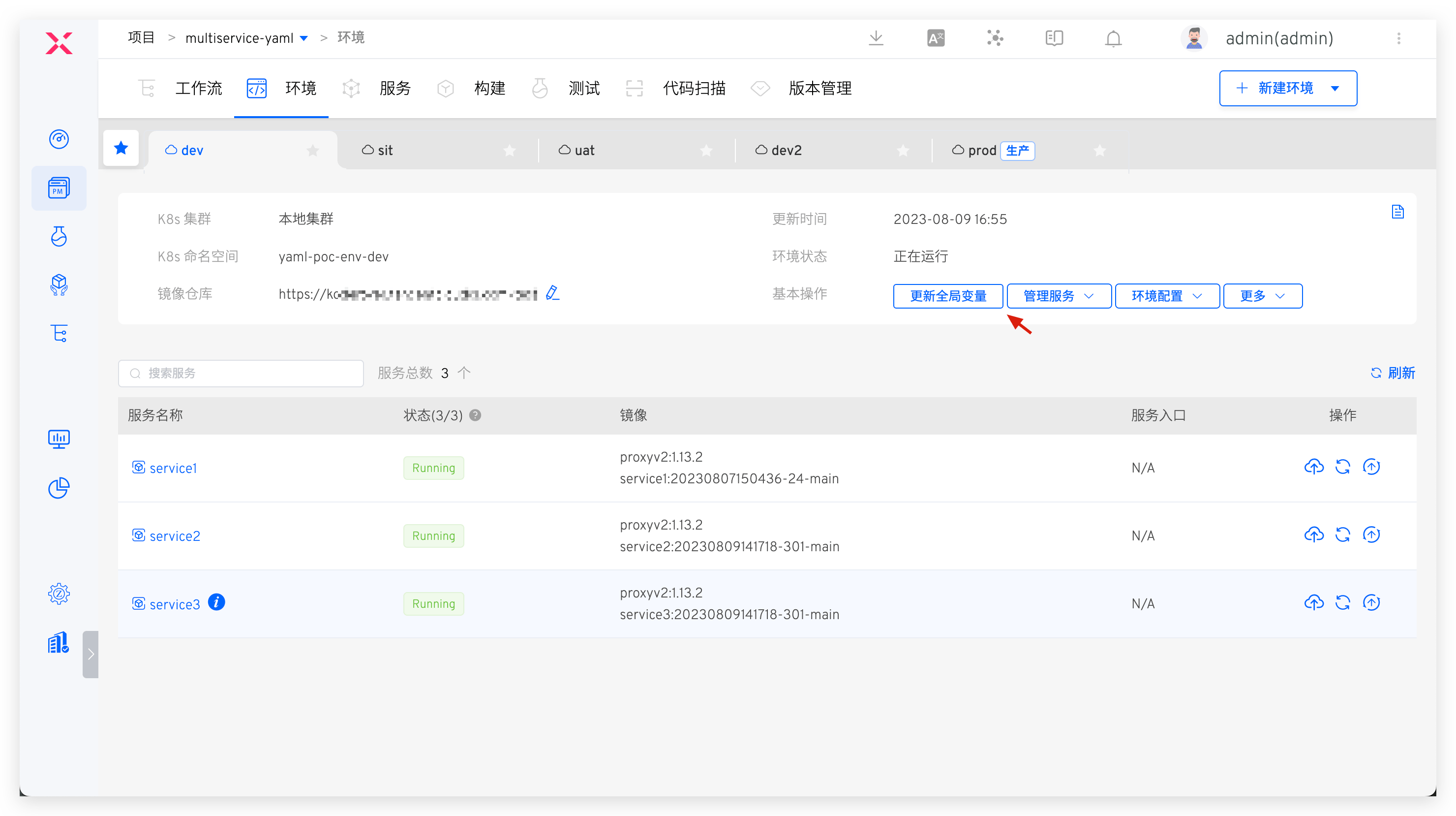Viewport: 1456px width, 816px height.
Task: Expand the 环境配置 dropdown
Action: coord(1167,296)
